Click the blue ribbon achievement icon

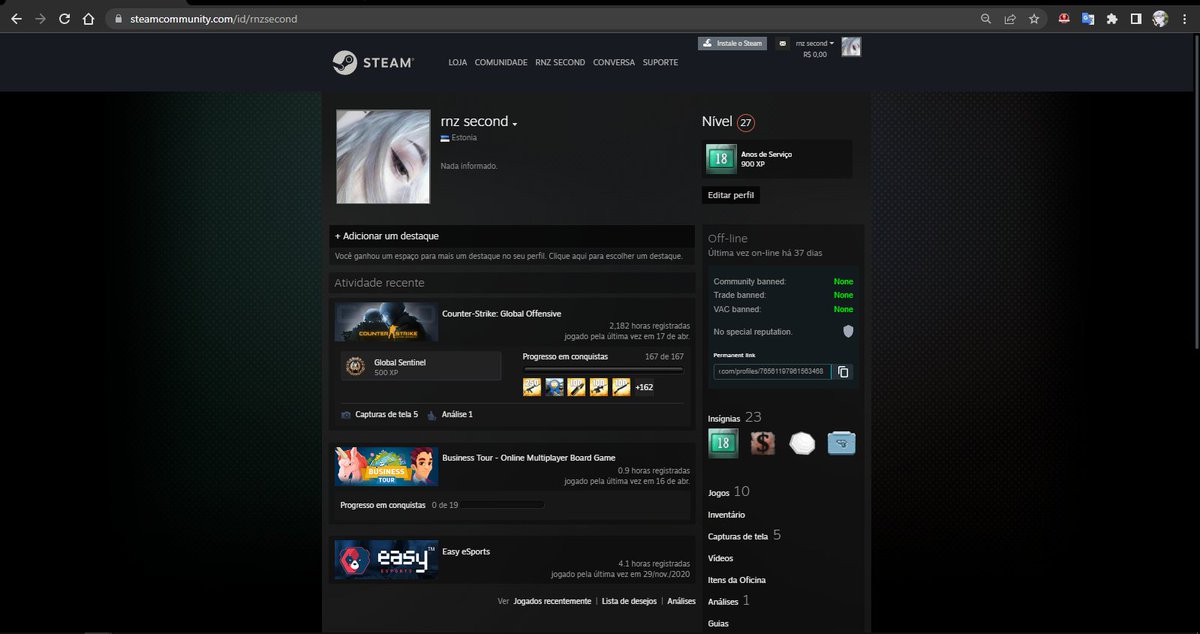point(554,387)
